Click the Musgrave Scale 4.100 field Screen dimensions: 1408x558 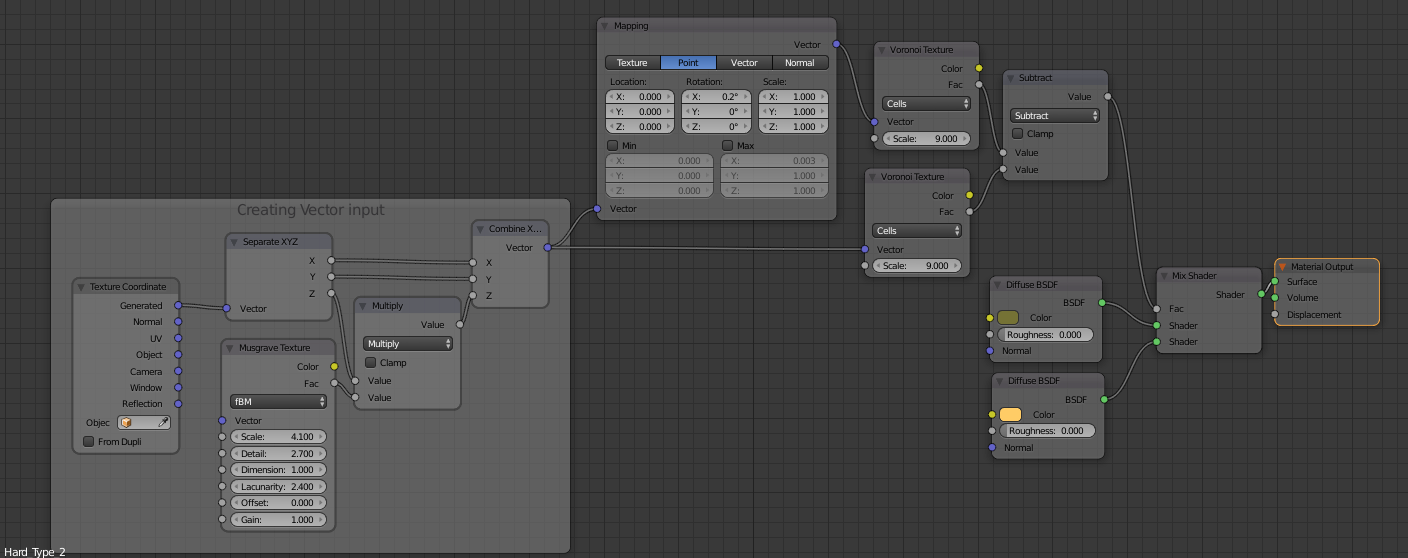click(278, 436)
